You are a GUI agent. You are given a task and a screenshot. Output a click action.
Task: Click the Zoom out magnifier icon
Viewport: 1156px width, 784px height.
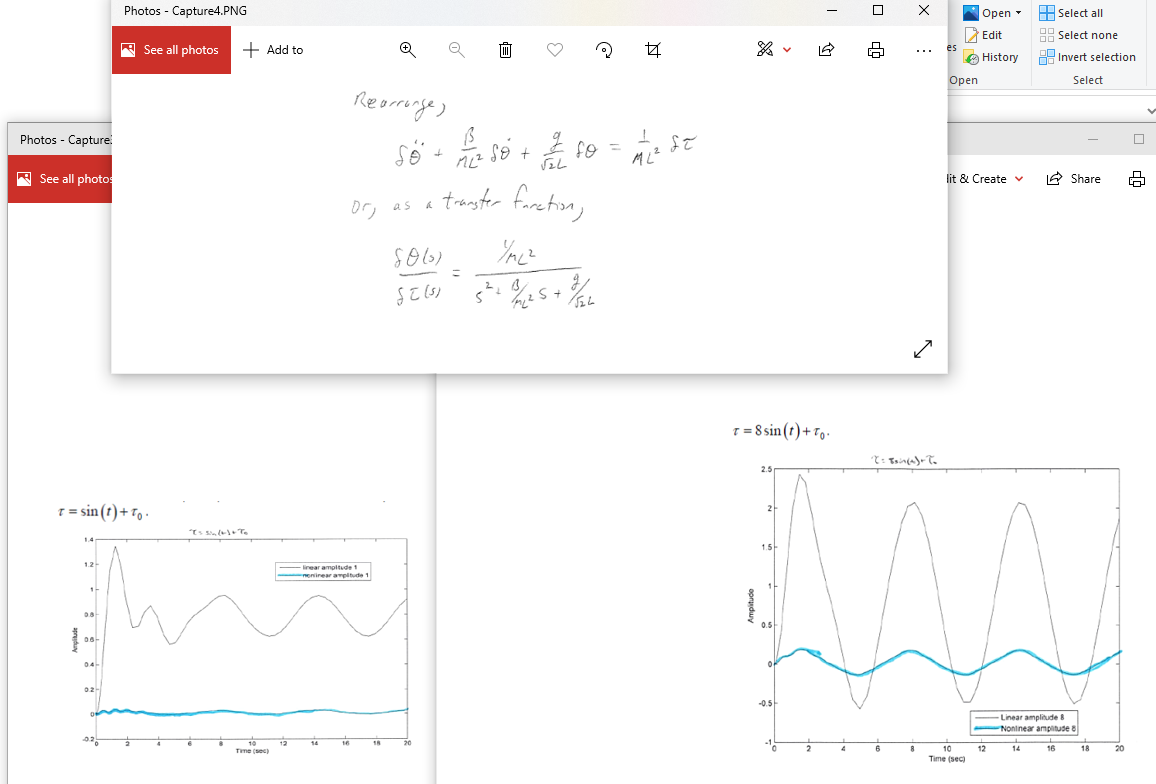pyautogui.click(x=456, y=49)
